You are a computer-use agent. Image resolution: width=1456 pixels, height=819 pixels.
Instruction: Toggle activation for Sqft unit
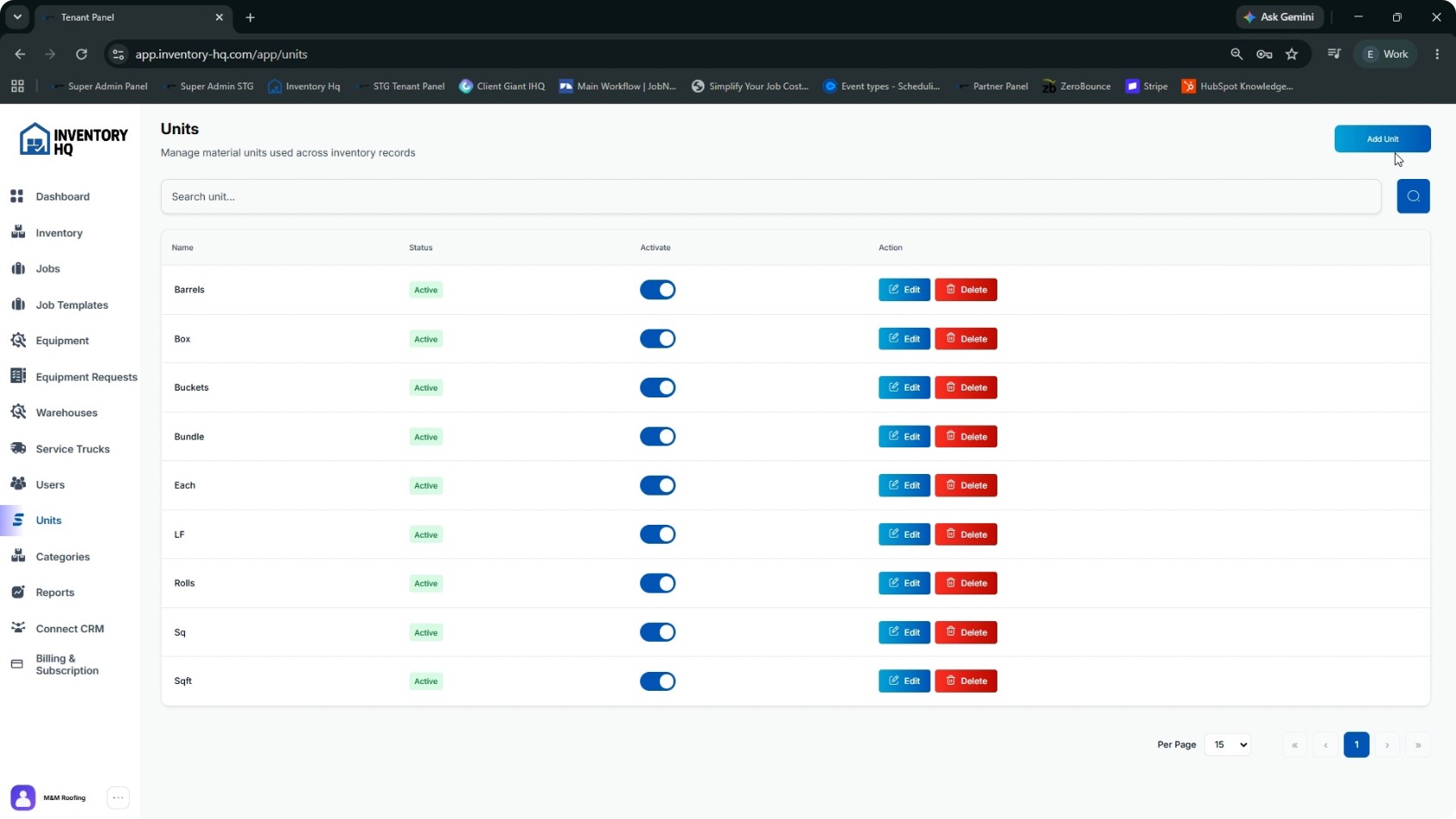657,681
